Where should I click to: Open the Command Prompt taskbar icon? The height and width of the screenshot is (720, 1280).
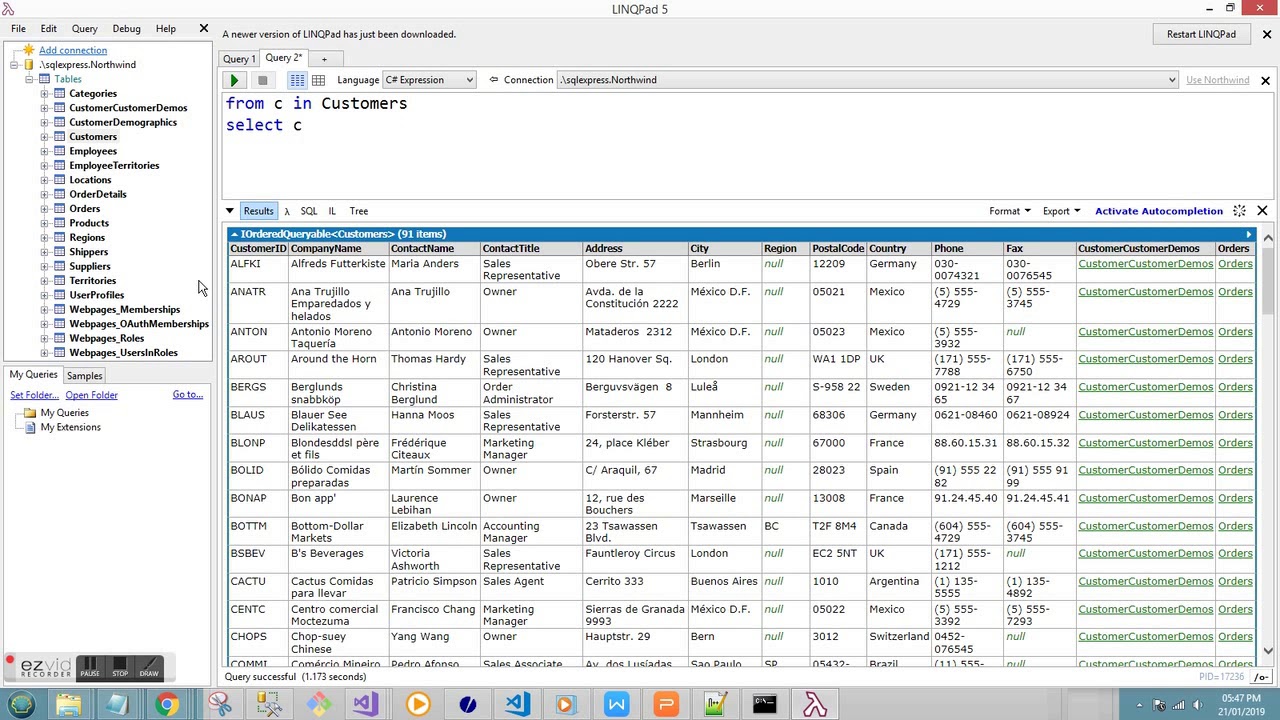[x=765, y=705]
